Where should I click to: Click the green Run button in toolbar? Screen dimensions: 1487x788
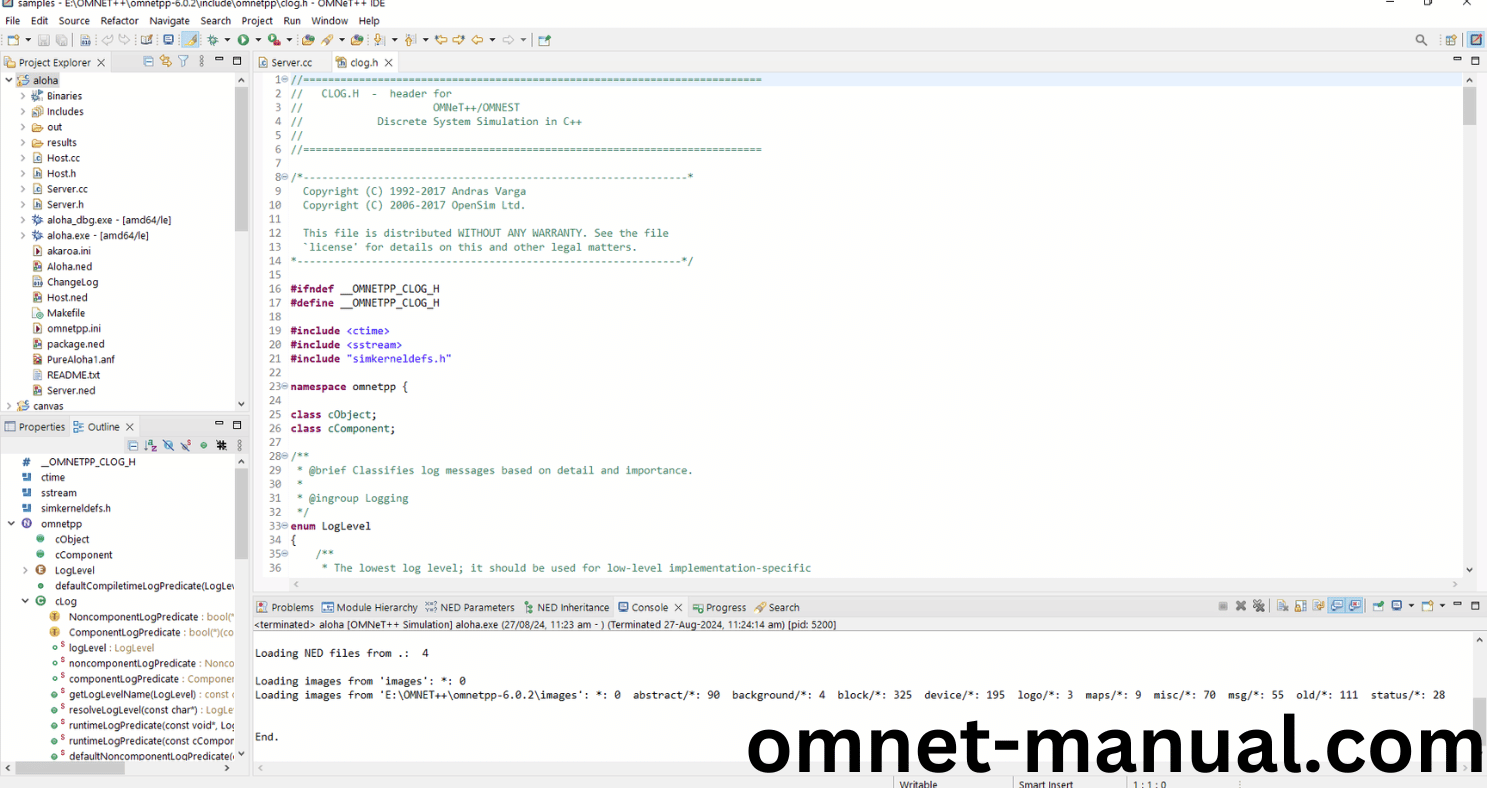243,40
